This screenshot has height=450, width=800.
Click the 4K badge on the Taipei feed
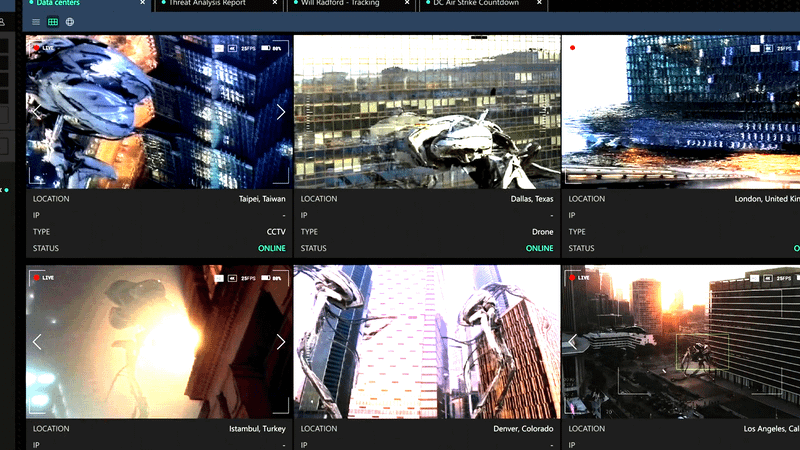click(x=232, y=48)
